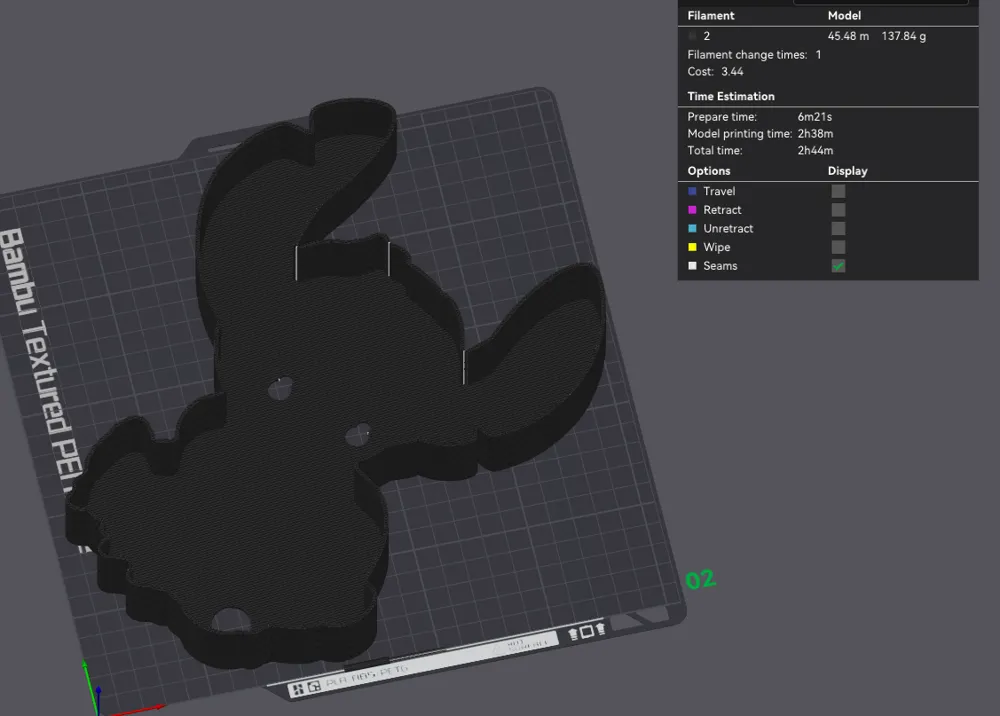The width and height of the screenshot is (1000, 716).
Task: Click the blue Travel color icon
Action: [692, 191]
